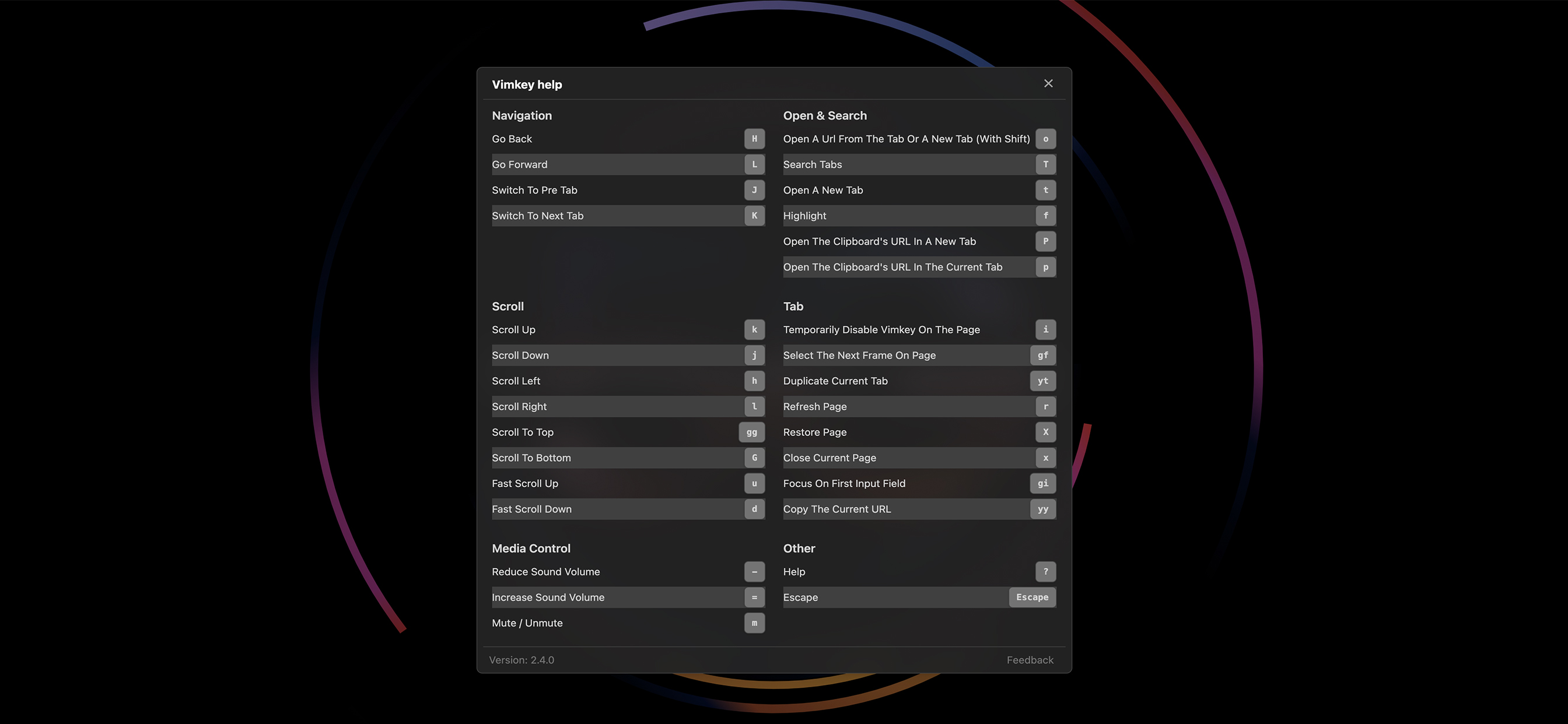
Task: Click the h key badge for Scroll Left
Action: [754, 380]
